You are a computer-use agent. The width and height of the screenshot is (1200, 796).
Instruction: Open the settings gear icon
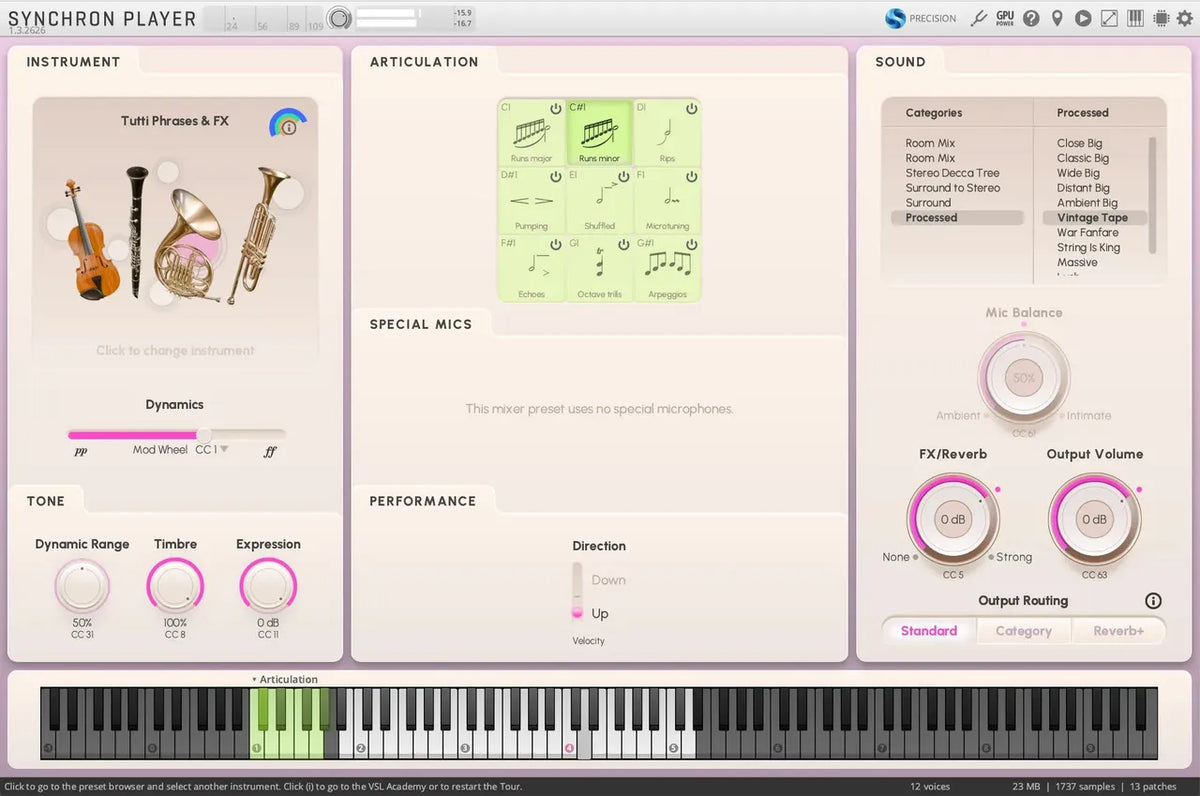[x=1186, y=18]
